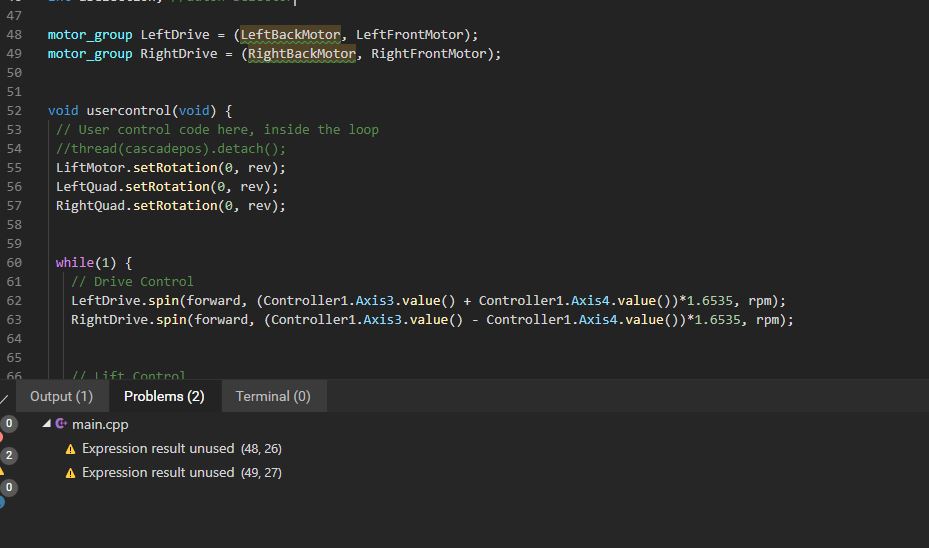Select the Problems (2) tab
The width and height of the screenshot is (929, 548).
[x=164, y=396]
